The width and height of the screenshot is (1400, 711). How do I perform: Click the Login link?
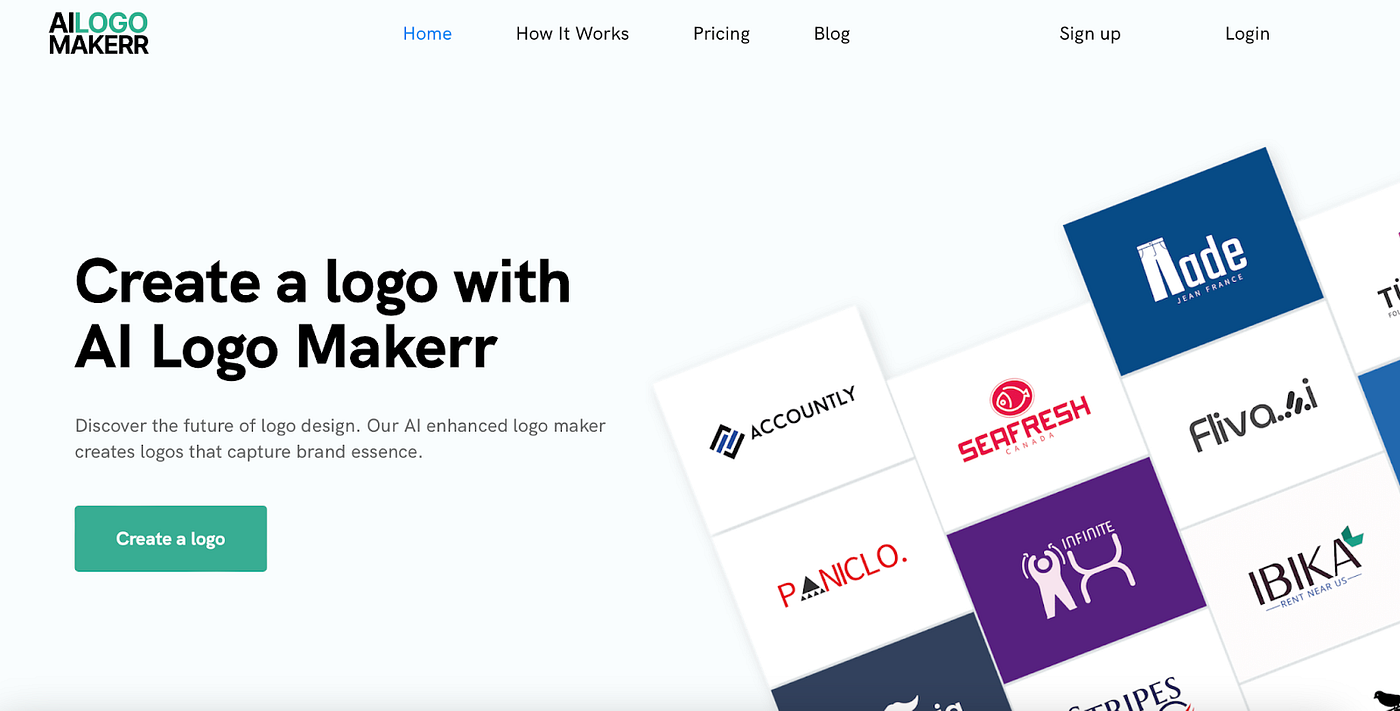(x=1247, y=33)
